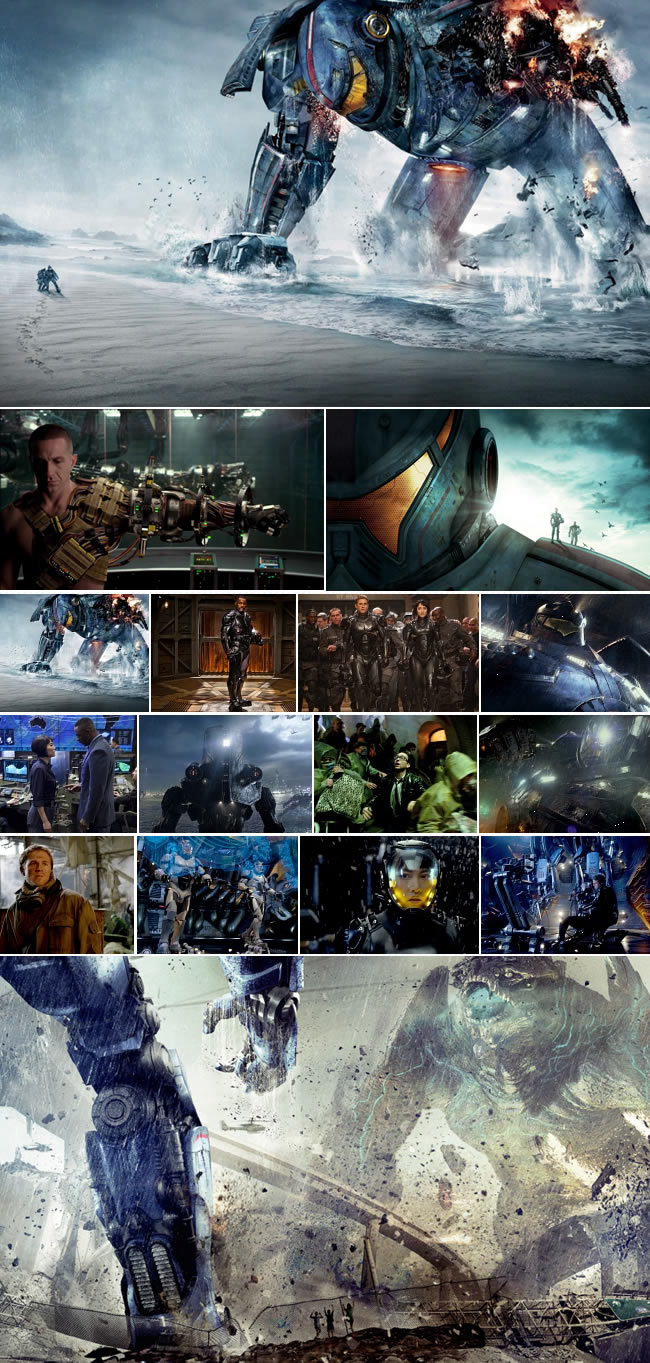Open thumbnail of crowd with armored pilots walking
The image size is (650, 1363).
(x=388, y=653)
